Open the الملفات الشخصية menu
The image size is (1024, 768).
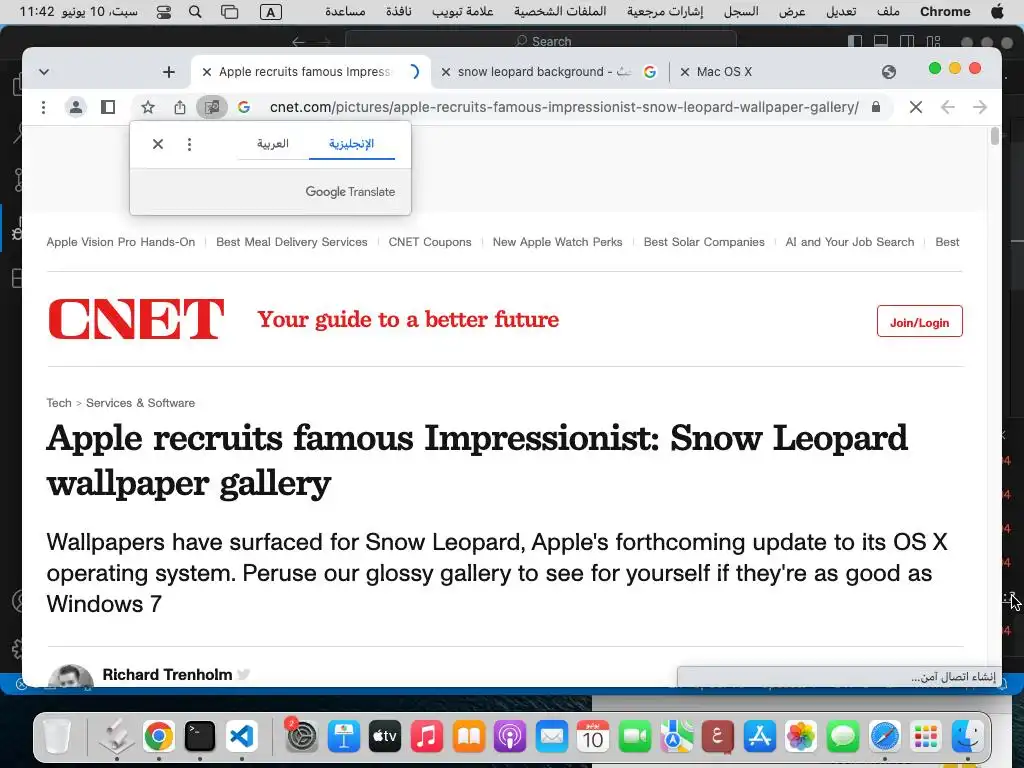point(560,12)
